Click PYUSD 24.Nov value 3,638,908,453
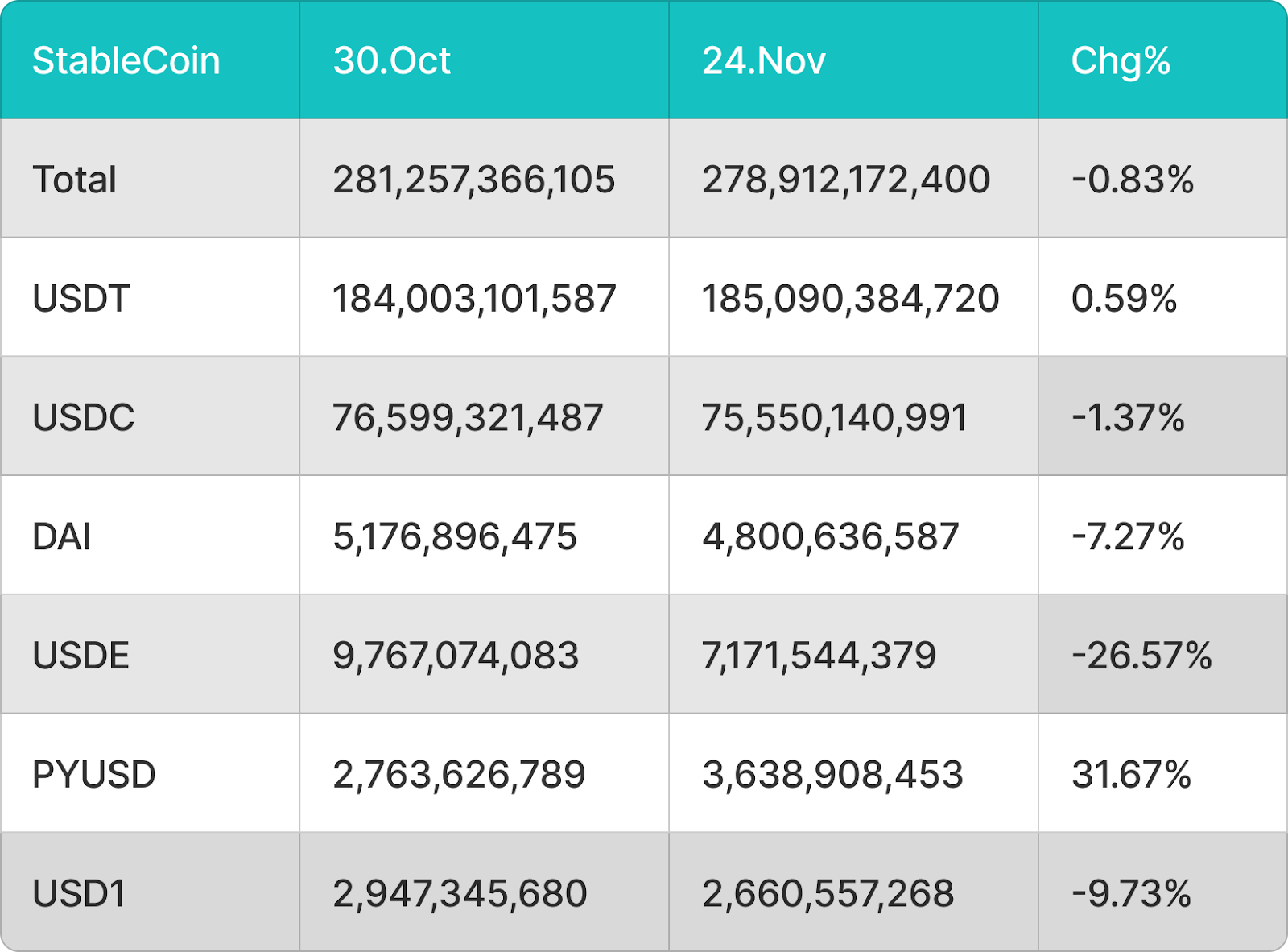This screenshot has width=1288, height=952. [x=832, y=775]
